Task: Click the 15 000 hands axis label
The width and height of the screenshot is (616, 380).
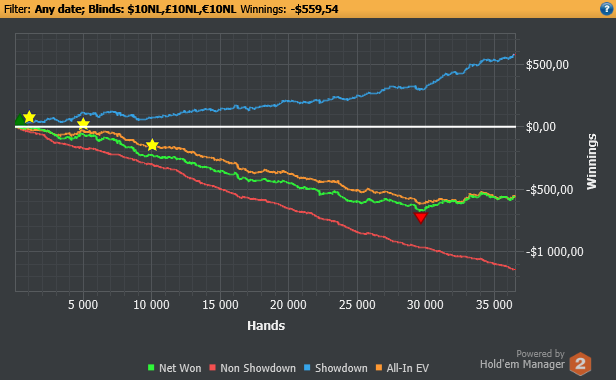Action: 220,305
